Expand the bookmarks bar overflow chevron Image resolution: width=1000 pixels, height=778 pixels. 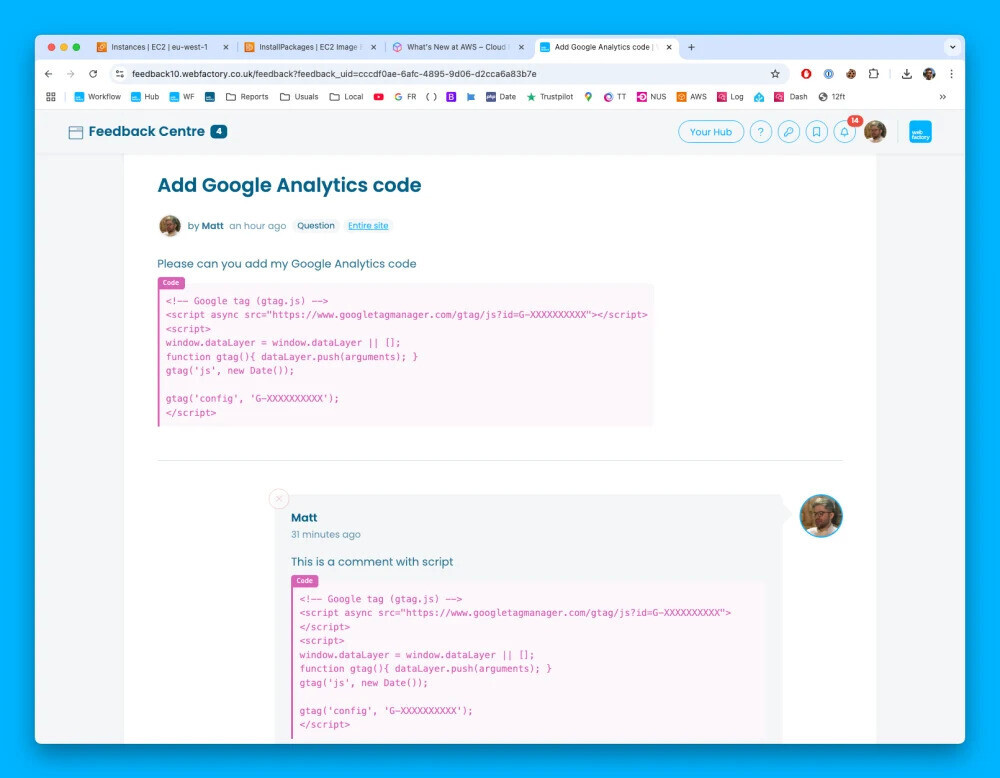click(x=942, y=96)
